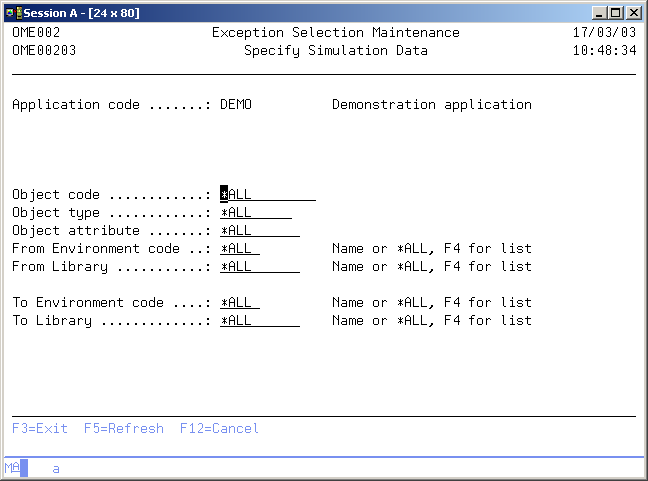Click the From Library input field

(259, 267)
